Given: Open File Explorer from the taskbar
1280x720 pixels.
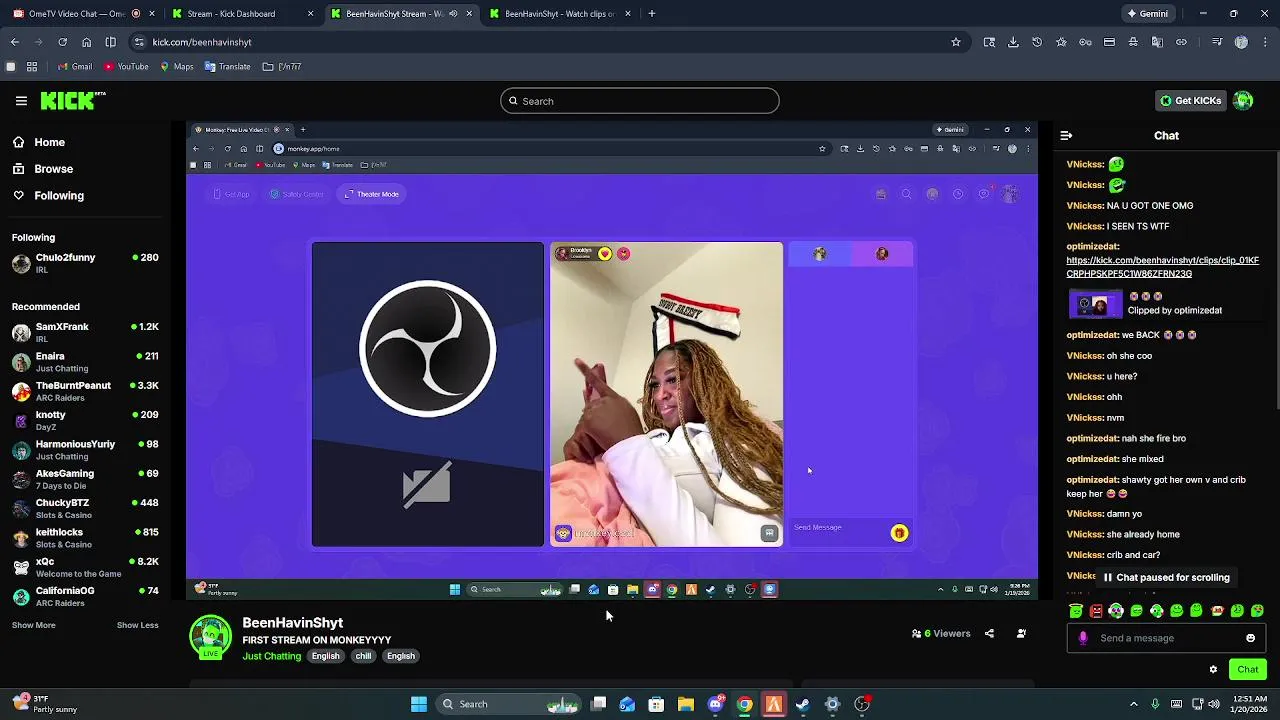Looking at the screenshot, I should (x=686, y=705).
